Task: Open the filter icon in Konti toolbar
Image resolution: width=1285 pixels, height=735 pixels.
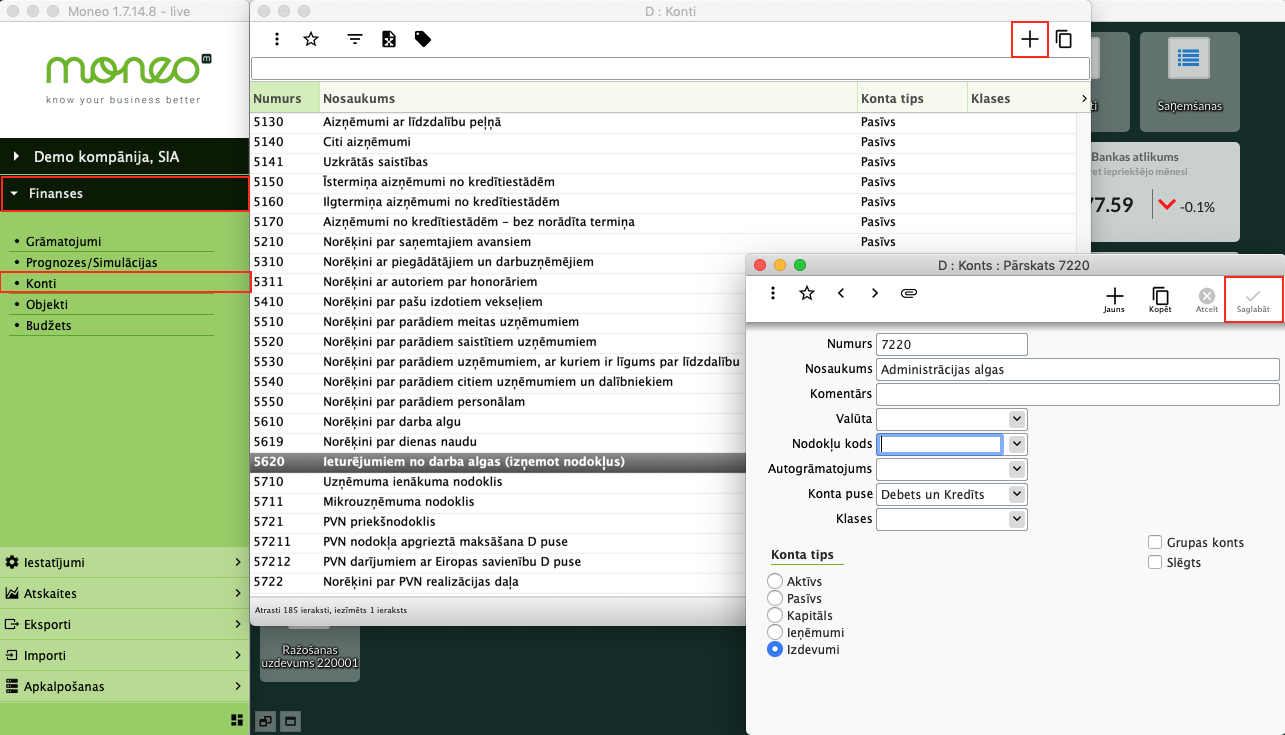Action: coord(355,39)
